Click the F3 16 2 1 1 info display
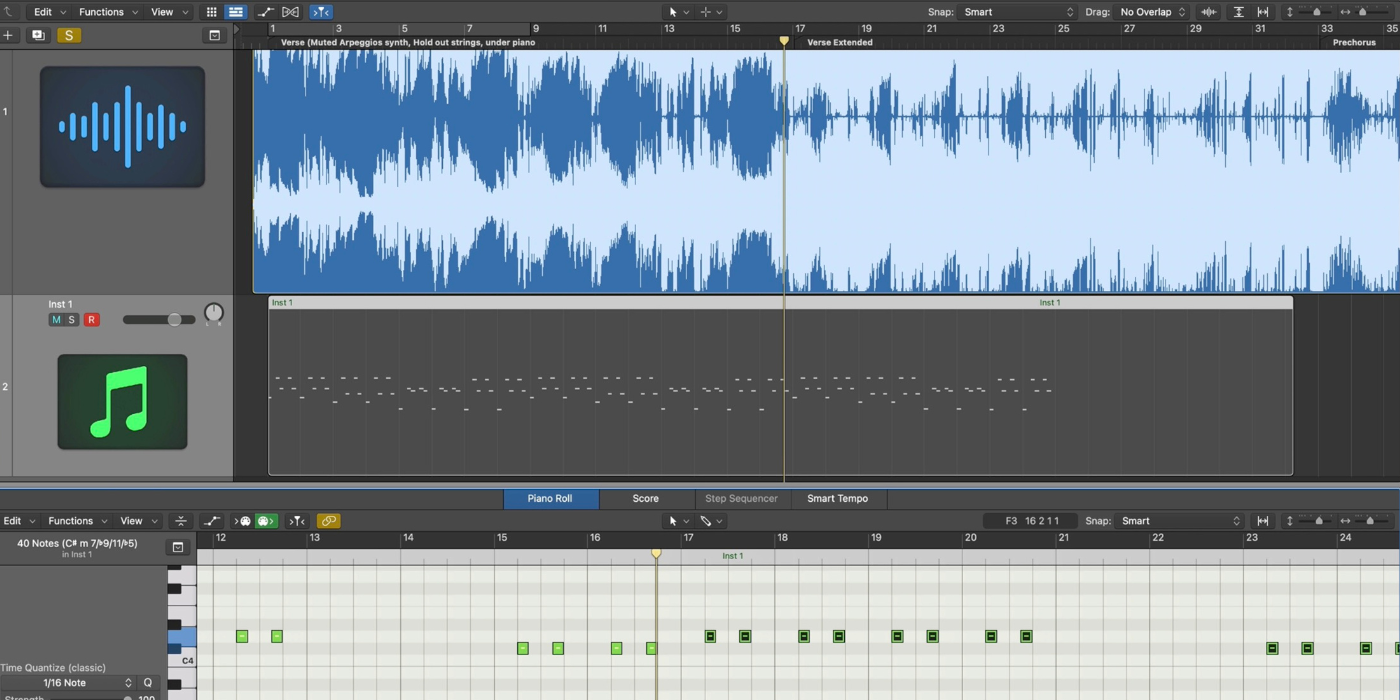Viewport: 1400px width, 700px height. [x=1030, y=521]
